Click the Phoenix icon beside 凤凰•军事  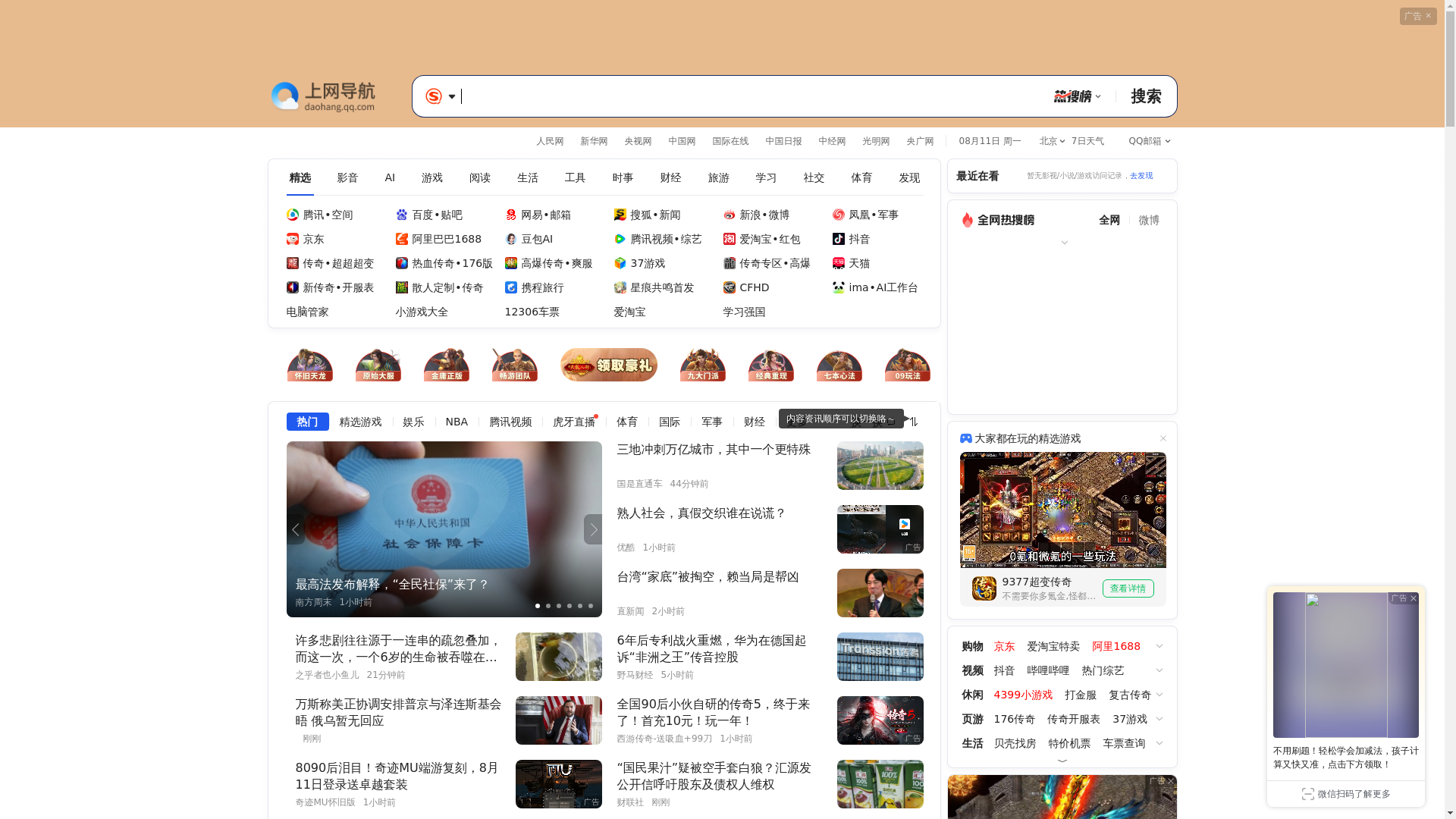pyautogui.click(x=839, y=215)
